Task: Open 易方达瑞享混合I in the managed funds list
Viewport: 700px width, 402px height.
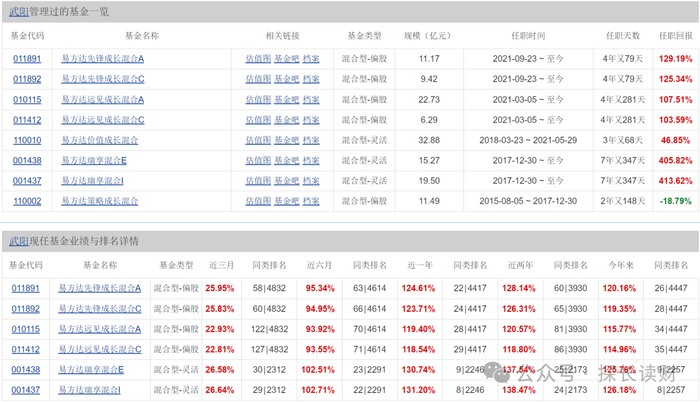Action: click(92, 181)
